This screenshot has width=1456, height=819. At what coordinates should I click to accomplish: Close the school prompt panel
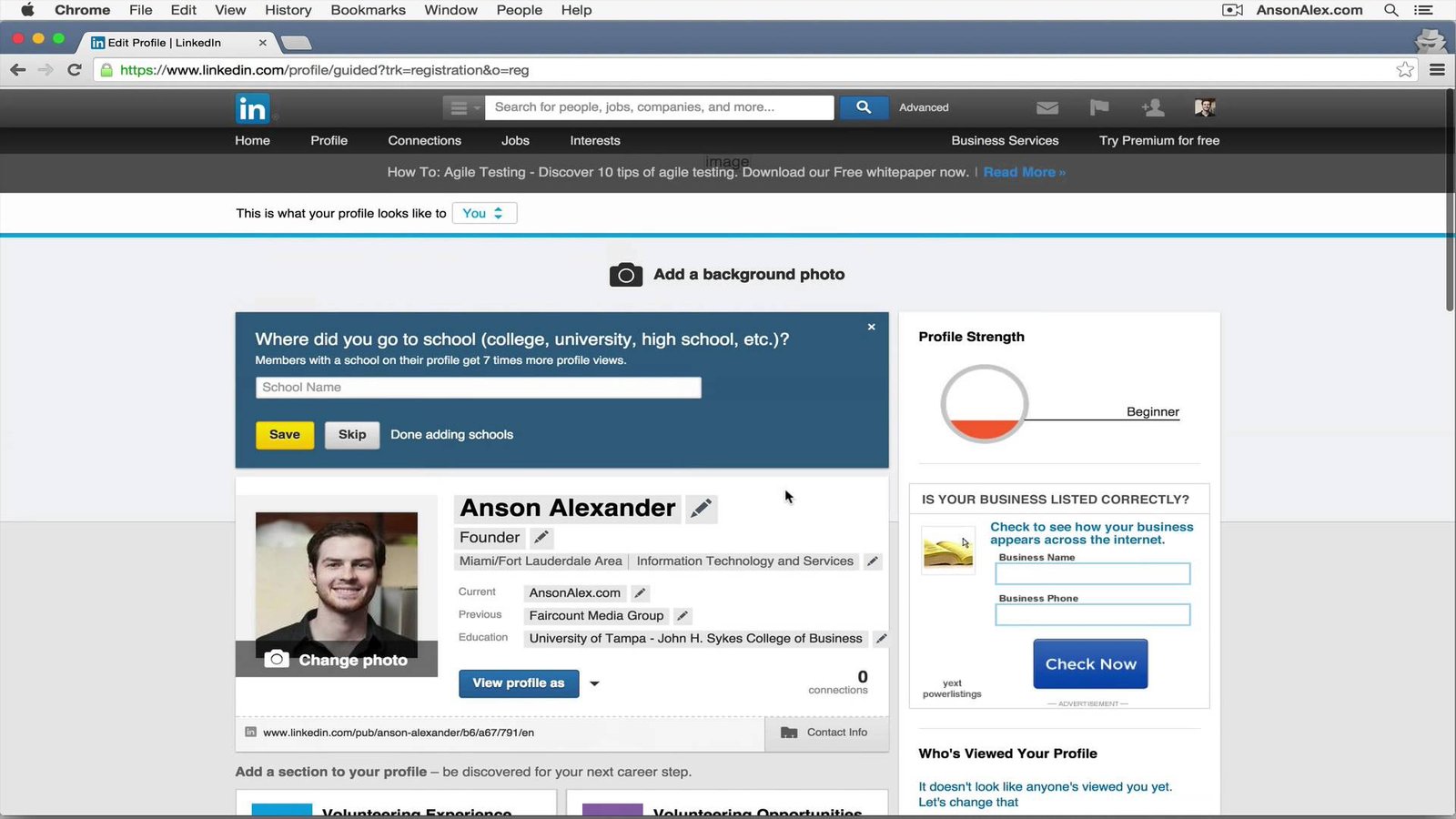tap(871, 327)
